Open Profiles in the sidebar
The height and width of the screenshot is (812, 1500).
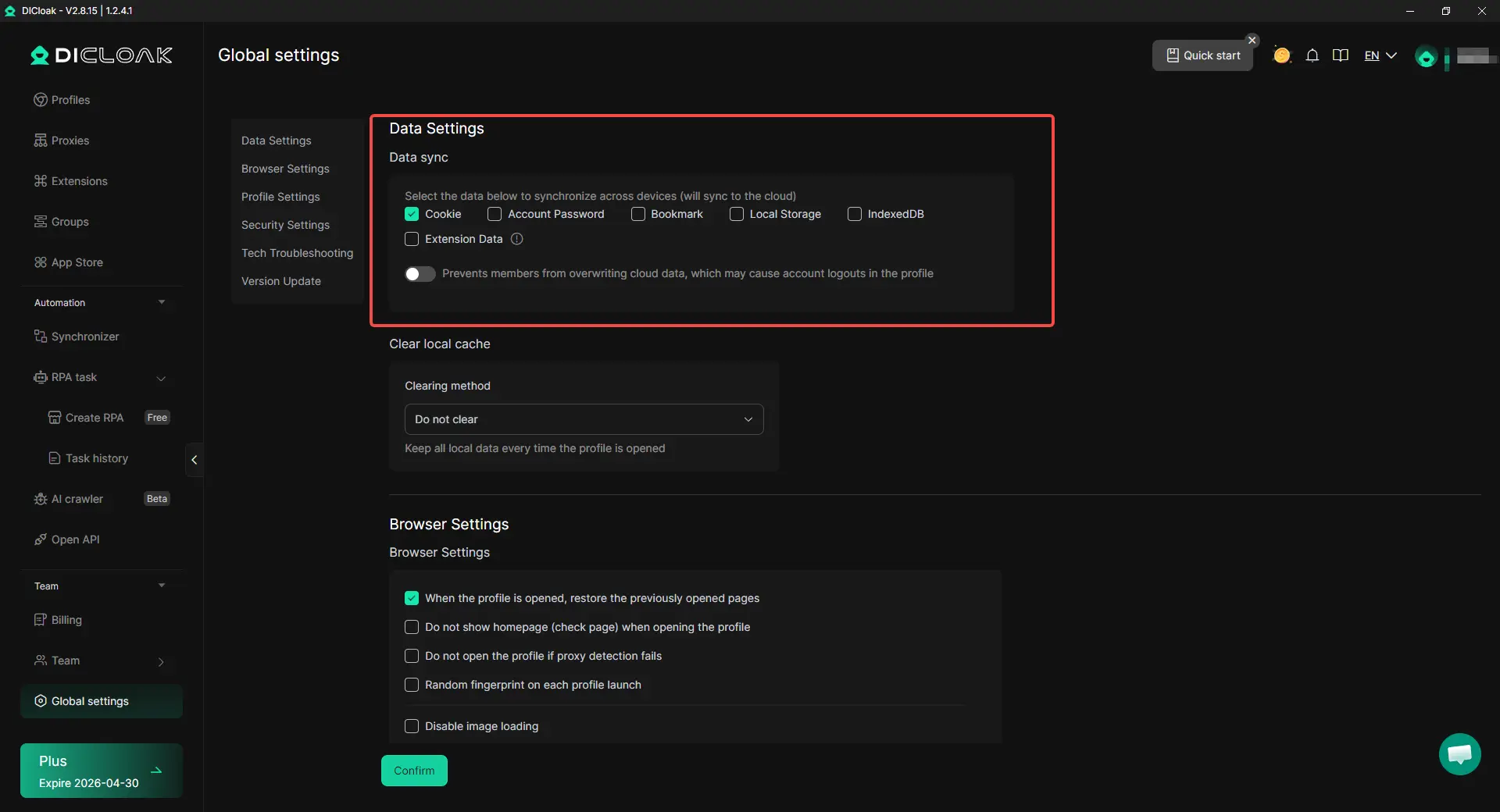[70, 100]
